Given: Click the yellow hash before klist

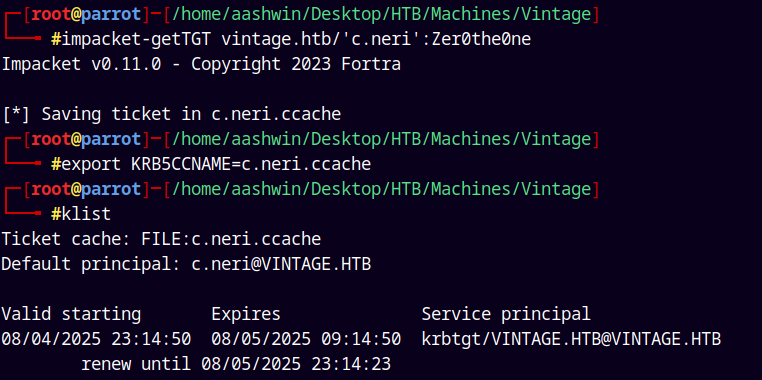Looking at the screenshot, I should (56, 214).
